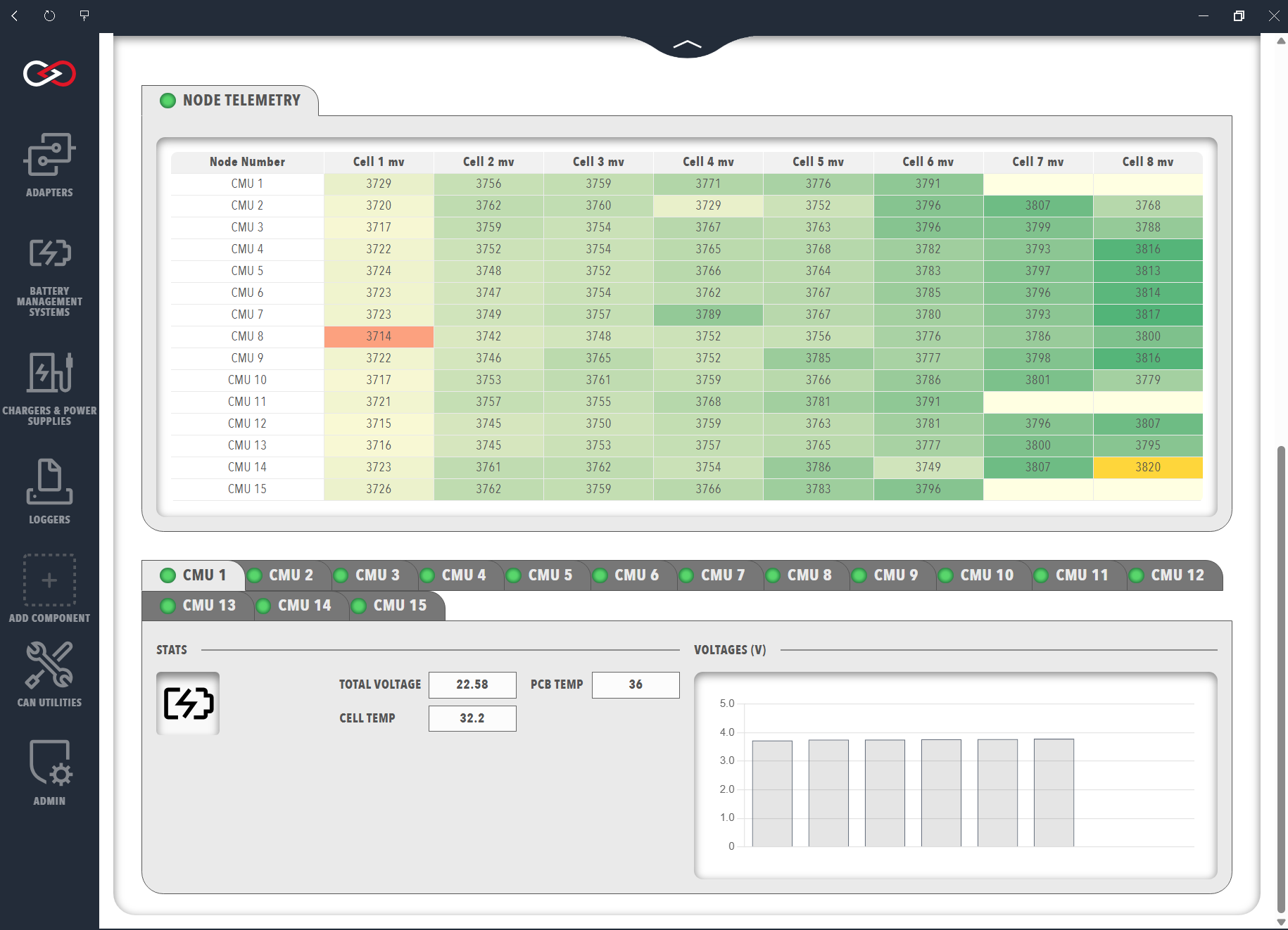Click green status dot on Node Telemetry
1288x930 pixels.
(168, 101)
